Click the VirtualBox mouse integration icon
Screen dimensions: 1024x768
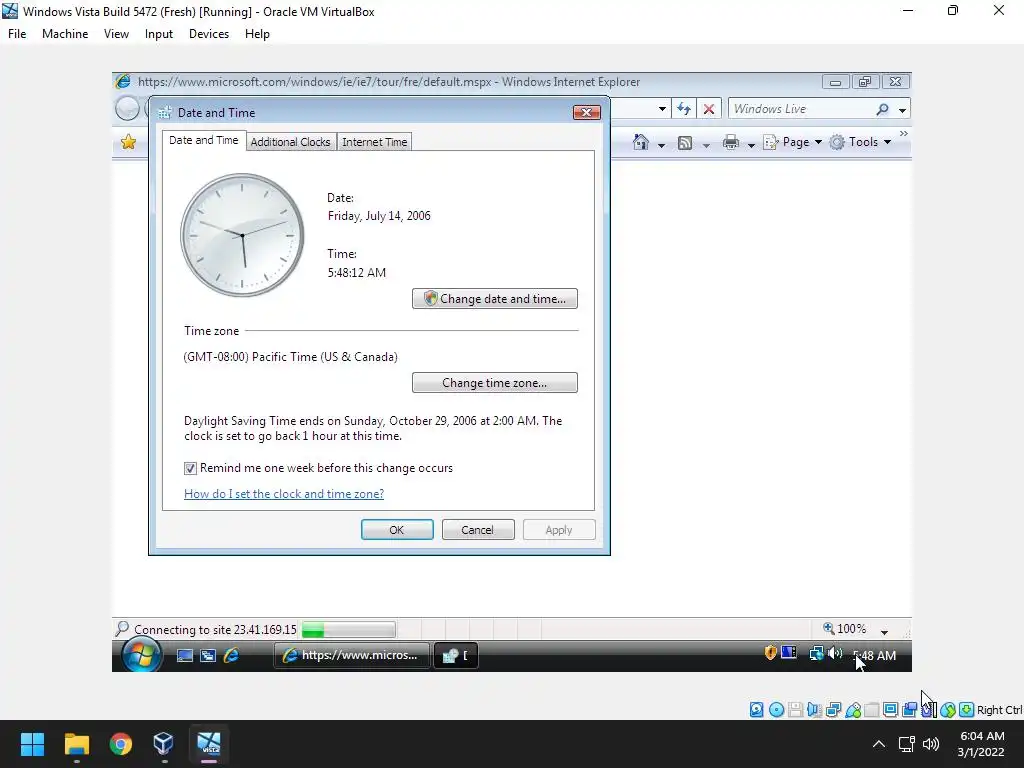tap(948, 710)
